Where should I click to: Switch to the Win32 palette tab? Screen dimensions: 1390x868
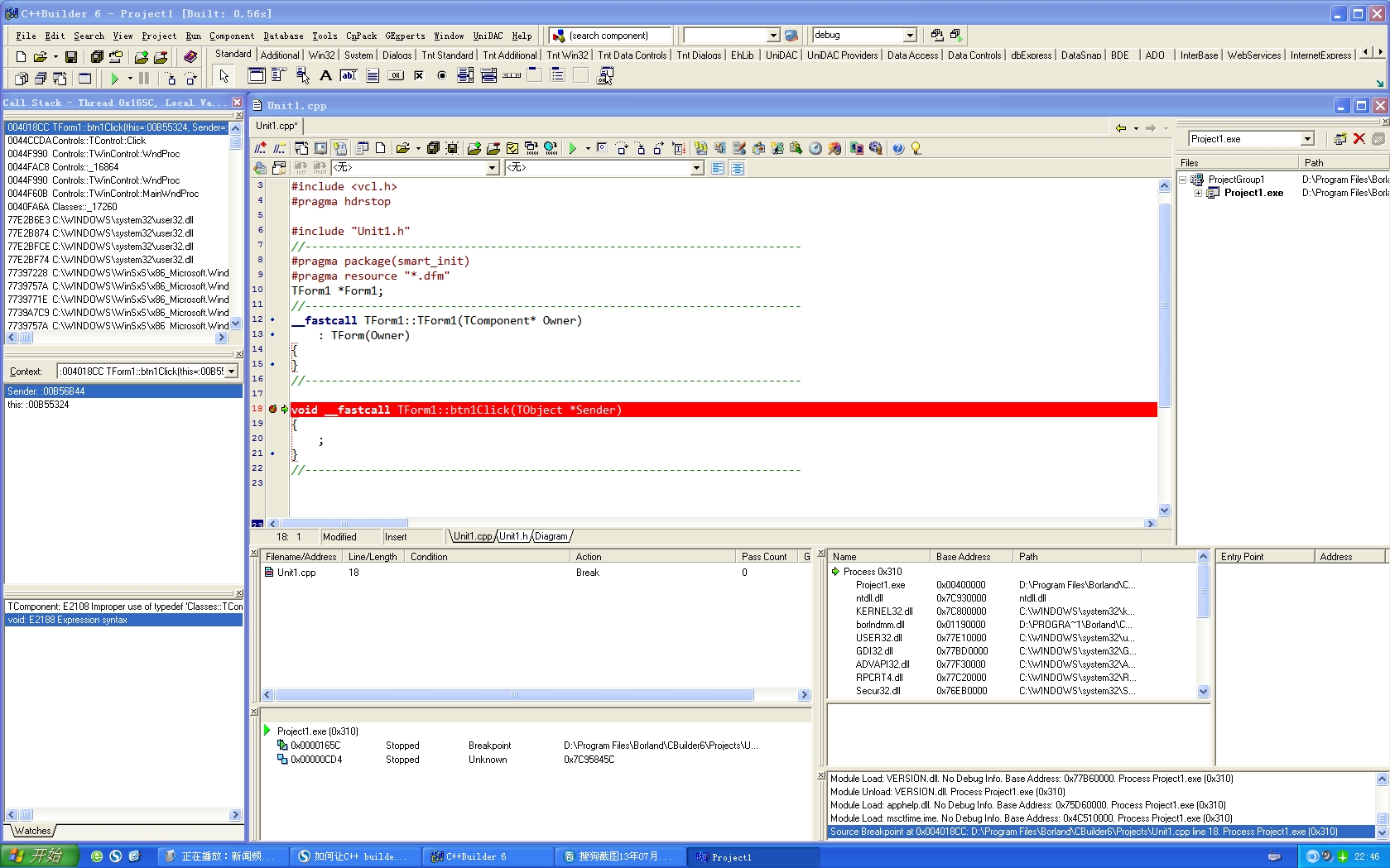coord(322,55)
